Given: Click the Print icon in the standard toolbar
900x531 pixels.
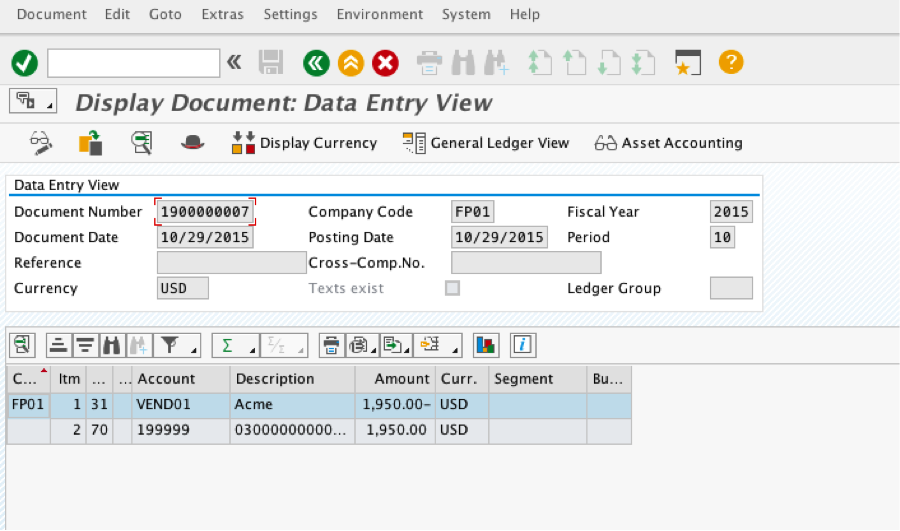Looking at the screenshot, I should pos(429,63).
